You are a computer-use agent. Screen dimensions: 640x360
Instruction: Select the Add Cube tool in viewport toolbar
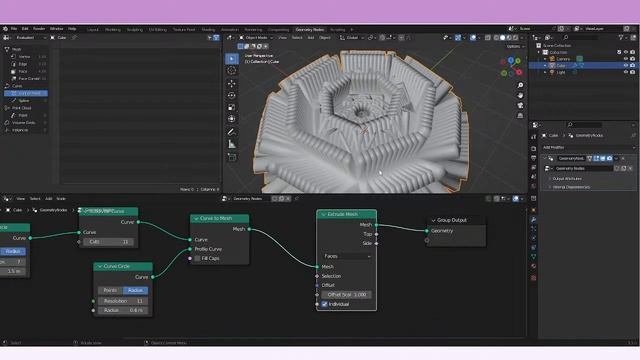point(232,157)
